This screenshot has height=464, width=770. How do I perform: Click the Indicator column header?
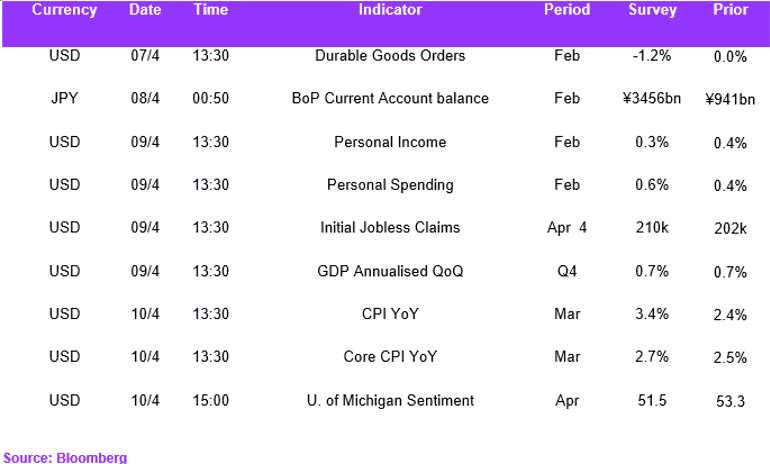390,10
